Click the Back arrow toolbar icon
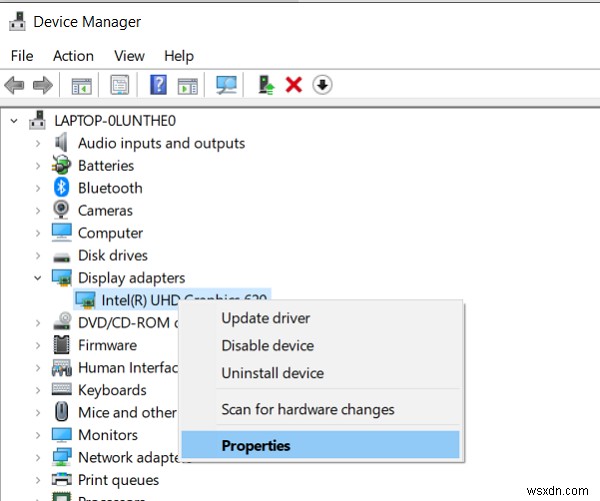Screen dimensions: 600x501 point(15,85)
